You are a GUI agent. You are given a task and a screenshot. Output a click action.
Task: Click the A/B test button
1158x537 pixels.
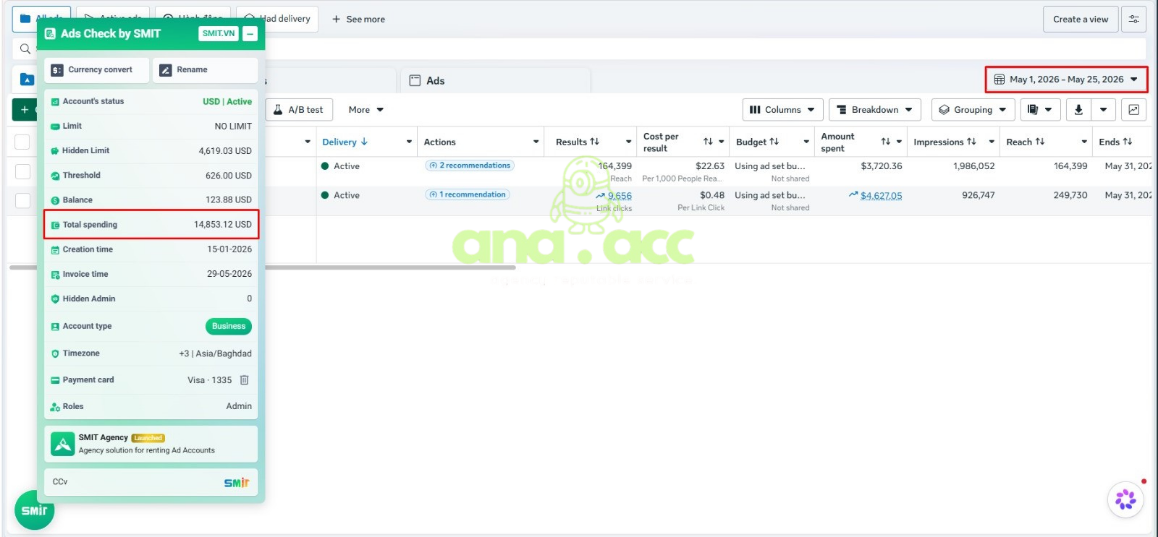299,109
